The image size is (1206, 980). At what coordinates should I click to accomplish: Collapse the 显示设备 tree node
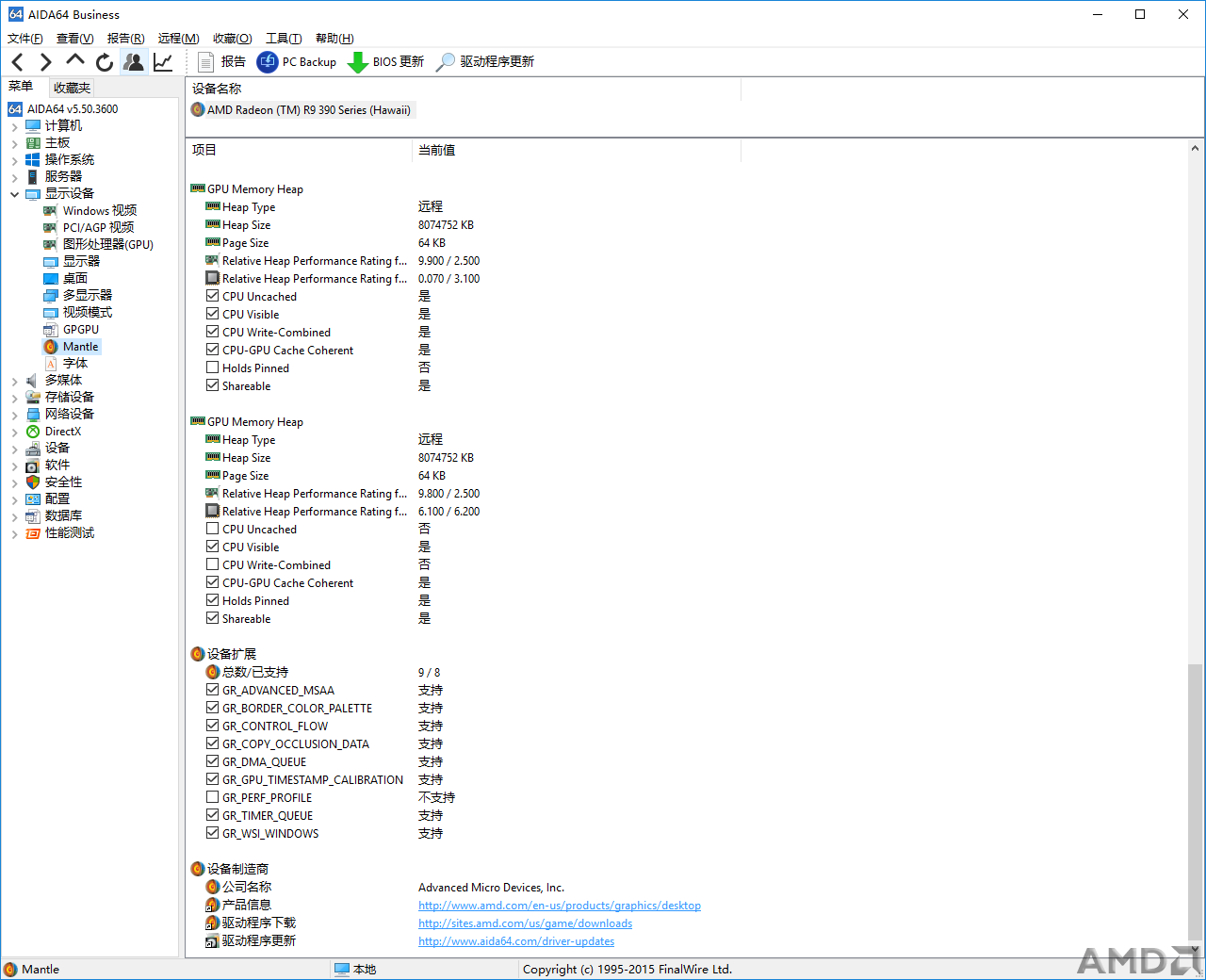click(x=14, y=194)
